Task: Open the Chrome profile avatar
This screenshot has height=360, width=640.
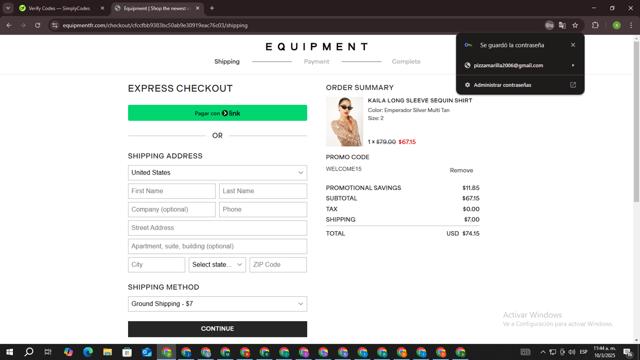Action: [x=616, y=25]
